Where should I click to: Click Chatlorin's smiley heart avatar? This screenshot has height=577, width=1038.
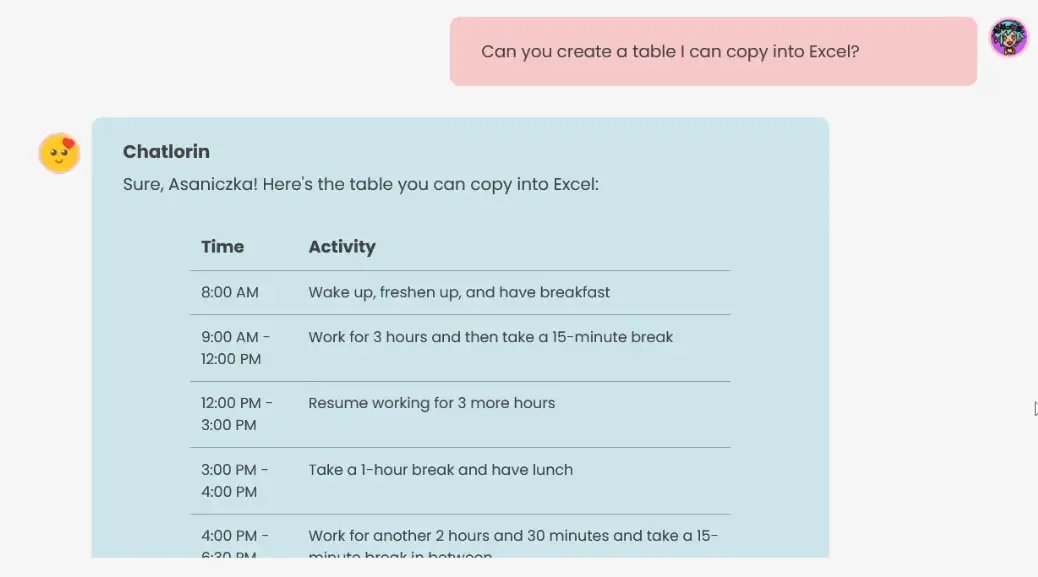tap(59, 153)
